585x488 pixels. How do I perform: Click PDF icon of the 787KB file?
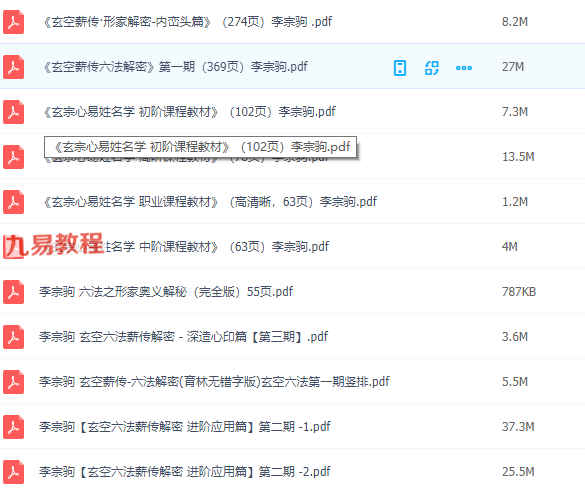[x=13, y=292]
